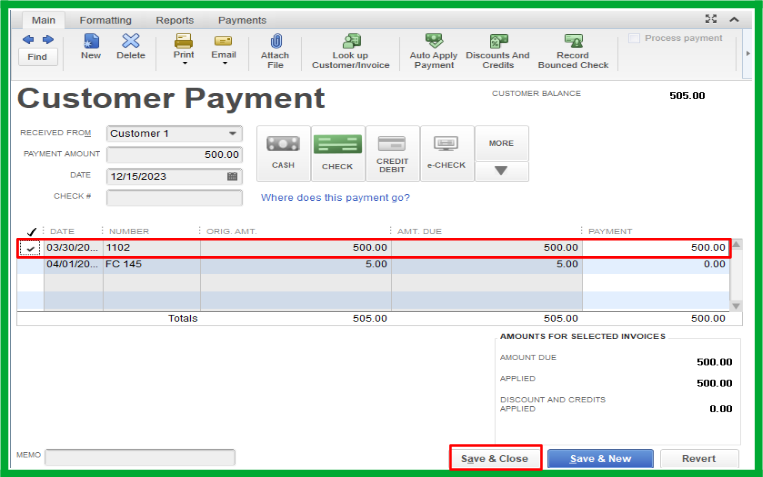Select e-CHECK payment method
This screenshot has width=763, height=477.
tap(447, 153)
